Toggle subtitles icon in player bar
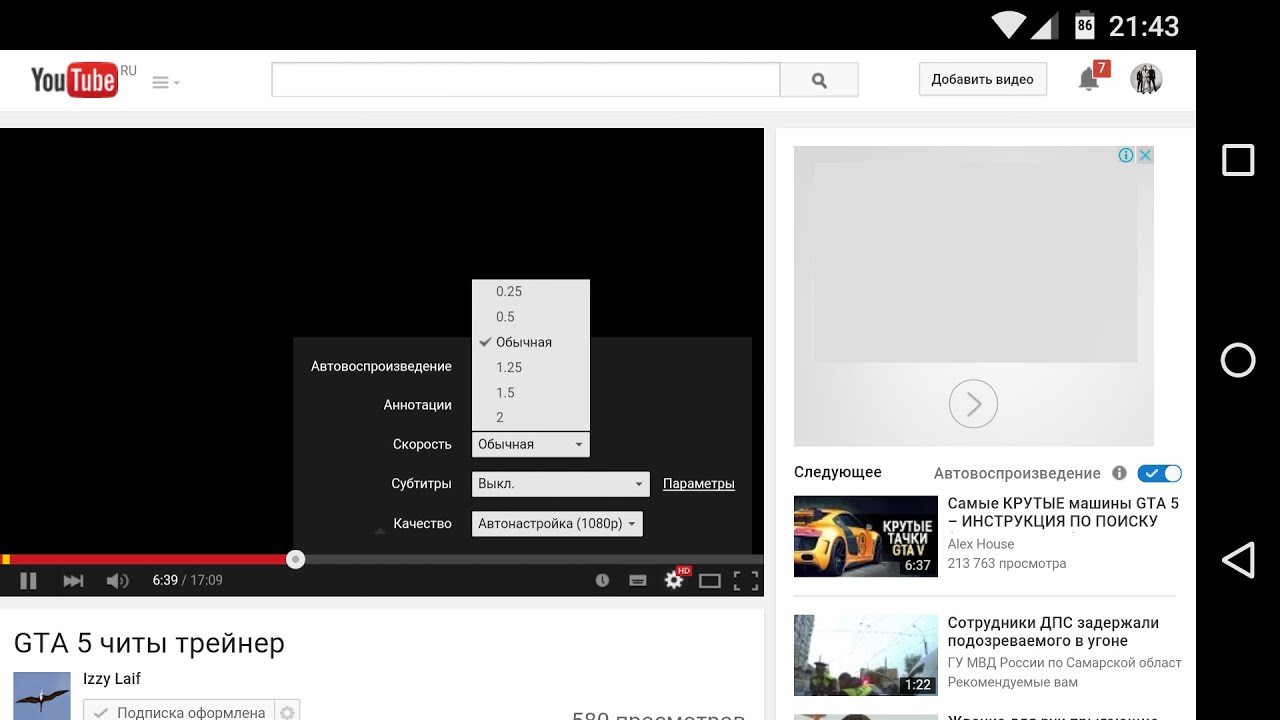 click(x=637, y=580)
